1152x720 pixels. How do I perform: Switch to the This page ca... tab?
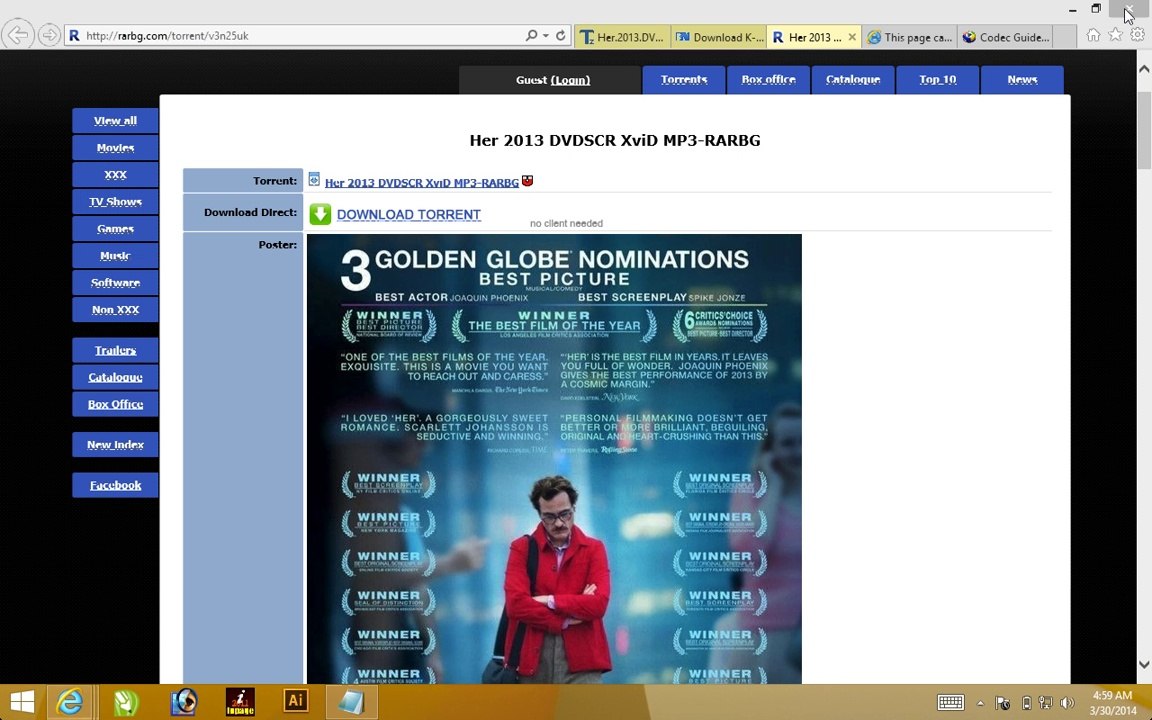pos(910,37)
